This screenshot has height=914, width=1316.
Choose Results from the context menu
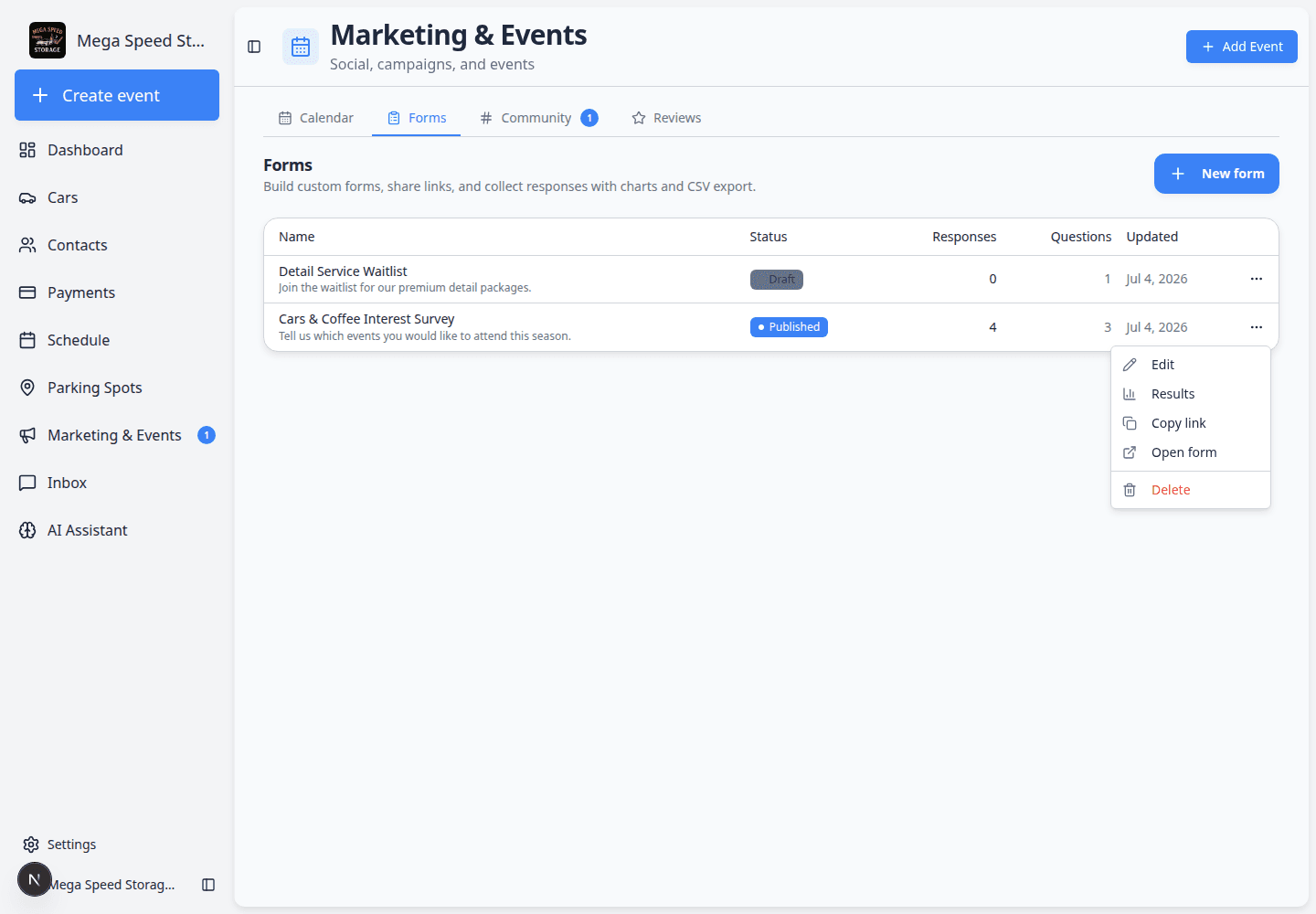(1191, 394)
